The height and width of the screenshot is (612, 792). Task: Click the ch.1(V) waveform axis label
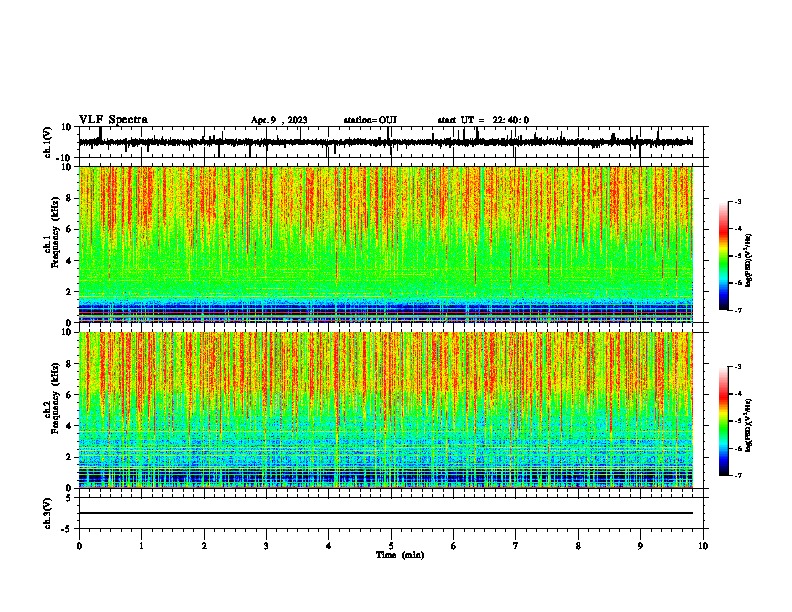tap(48, 142)
